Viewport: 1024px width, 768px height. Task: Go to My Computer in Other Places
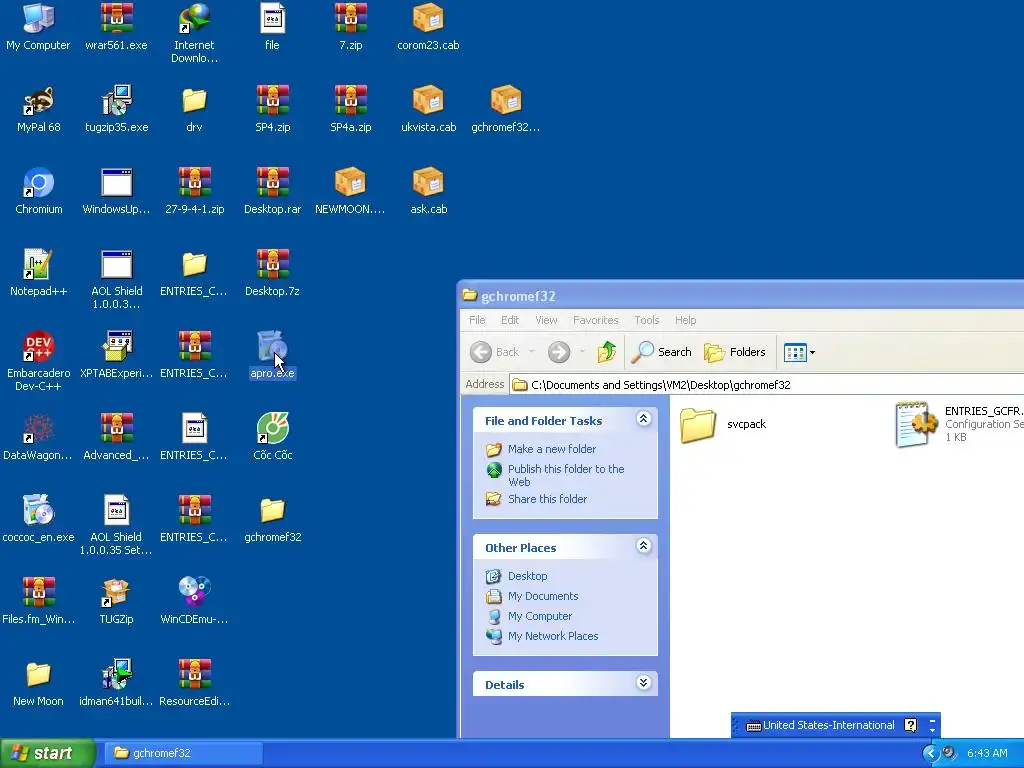click(x=540, y=616)
